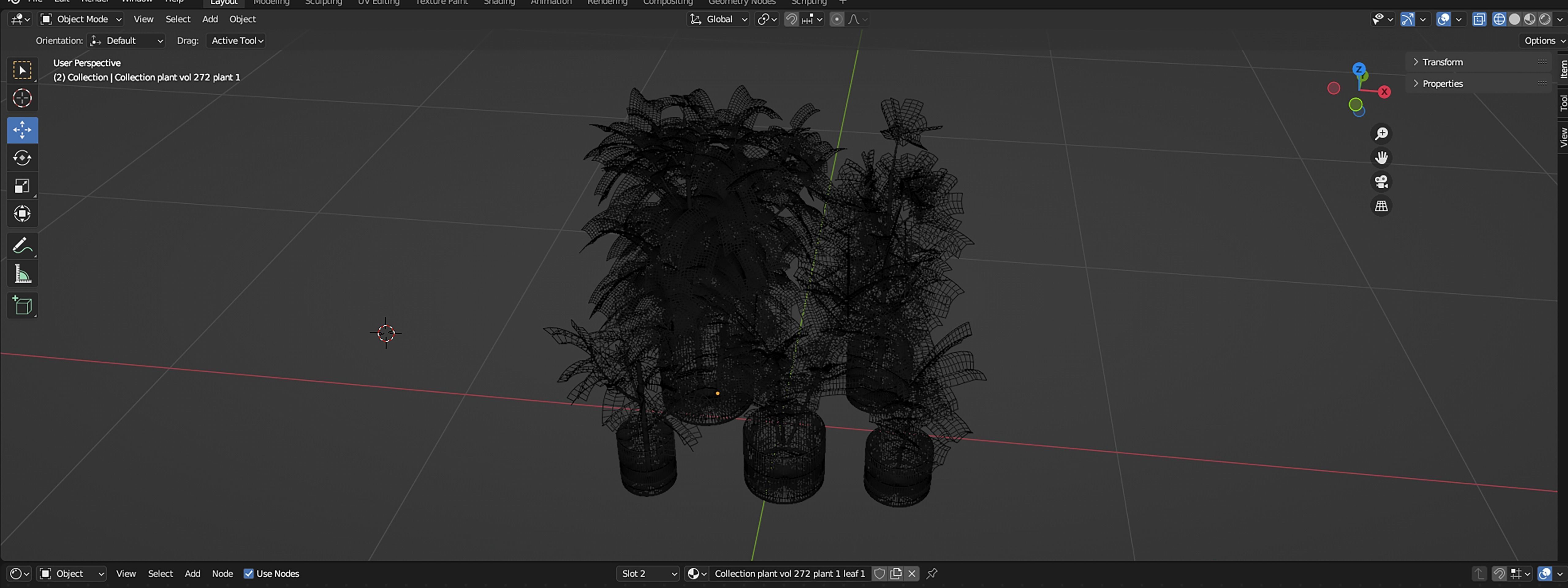Select the Measure ruler tool
Viewport: 1568px width, 588px height.
(22, 274)
